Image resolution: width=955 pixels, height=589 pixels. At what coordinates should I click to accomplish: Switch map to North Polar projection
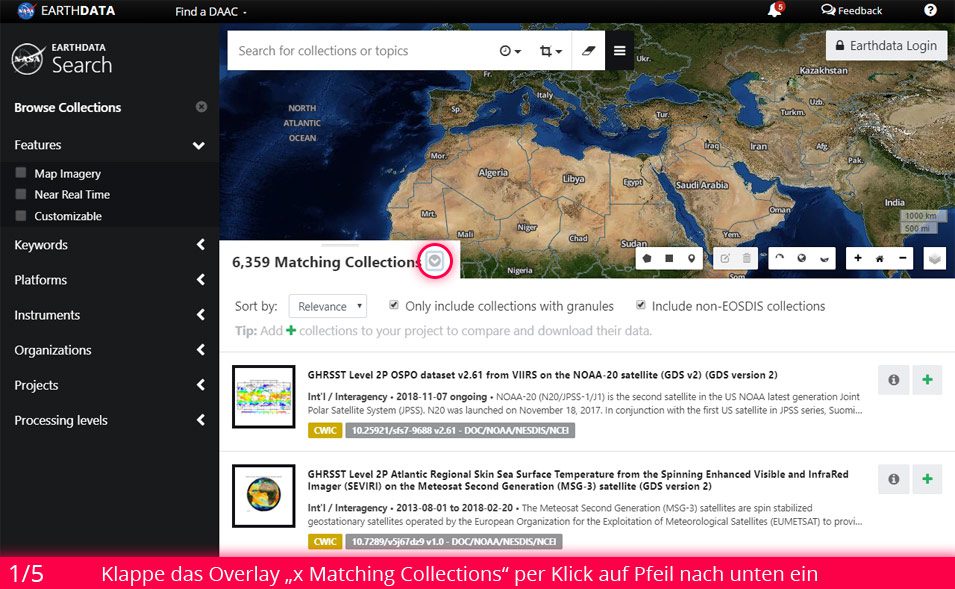[780, 258]
